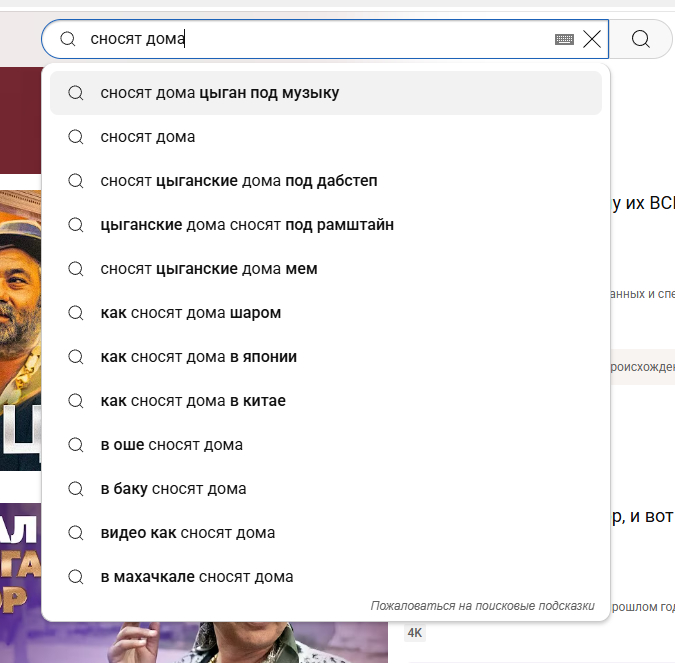Click the icon beside 'как сносят дома шаром'

pyautogui.click(x=75, y=313)
